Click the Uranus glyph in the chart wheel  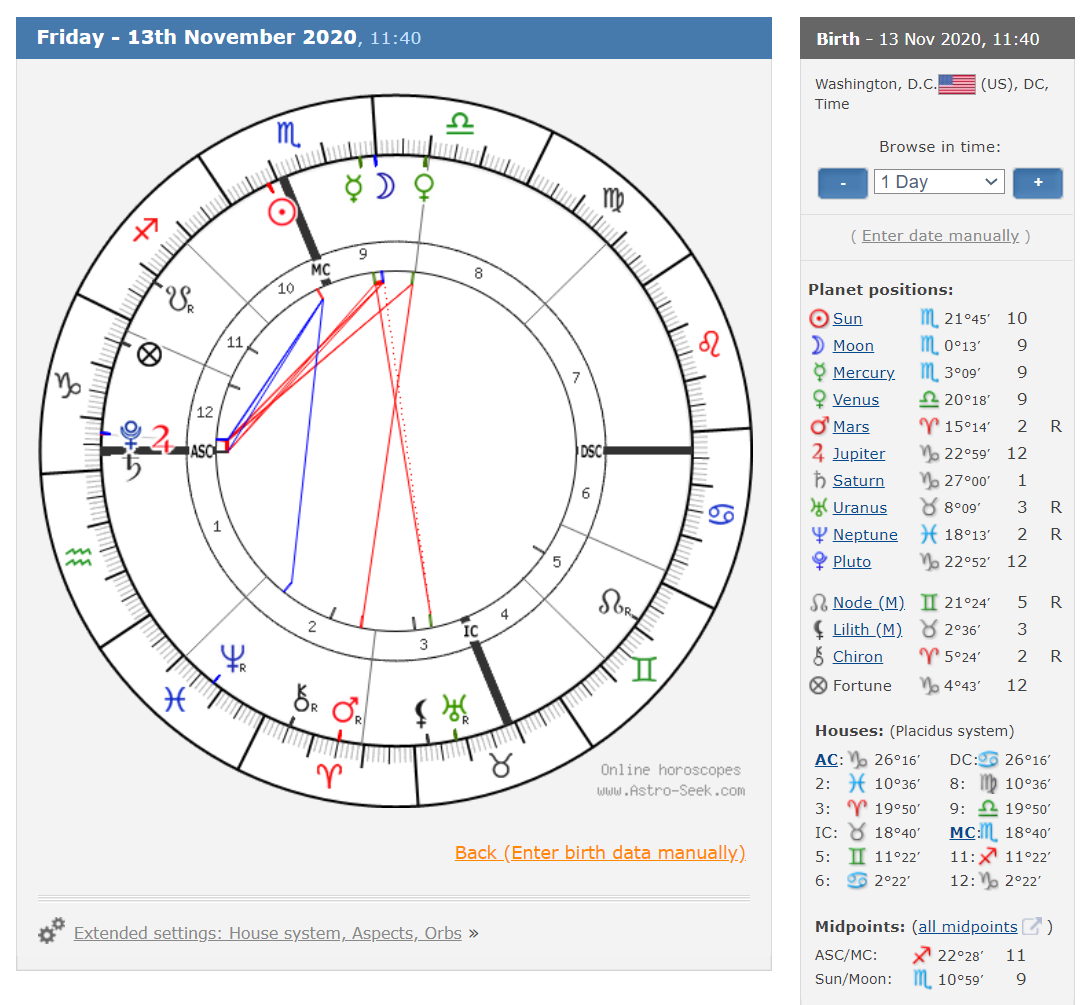[x=454, y=707]
